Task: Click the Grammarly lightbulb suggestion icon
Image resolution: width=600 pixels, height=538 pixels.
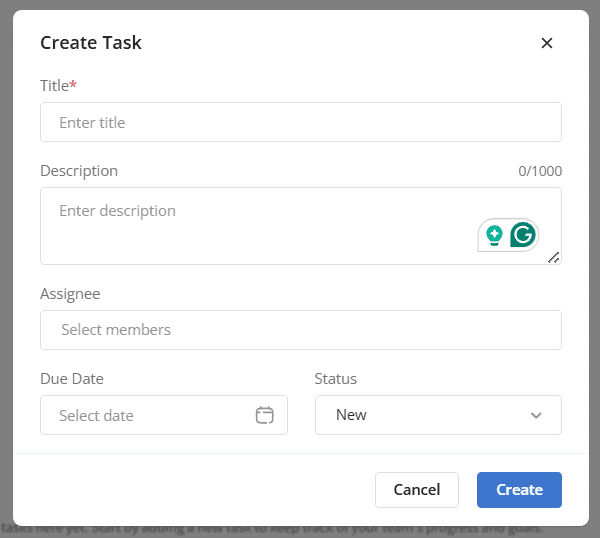Action: click(494, 235)
